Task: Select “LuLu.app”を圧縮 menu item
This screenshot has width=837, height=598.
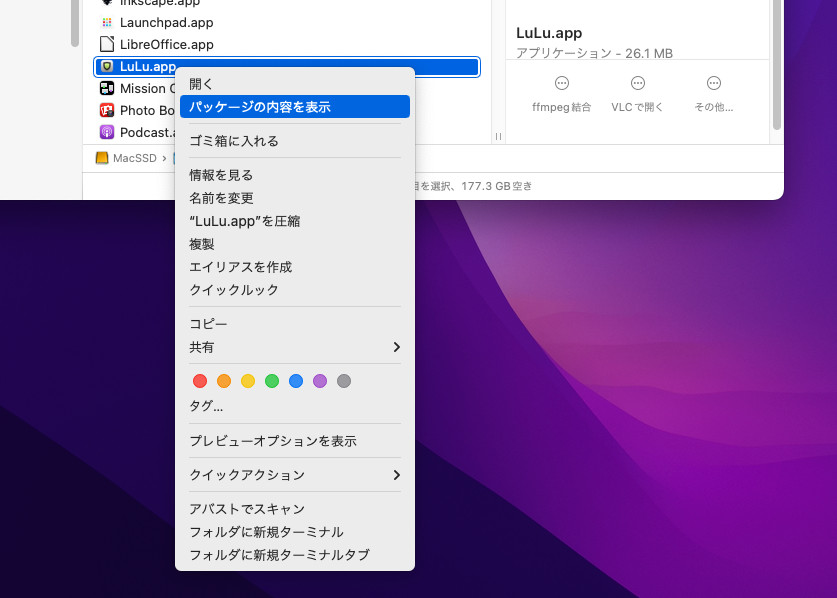Action: point(295,221)
